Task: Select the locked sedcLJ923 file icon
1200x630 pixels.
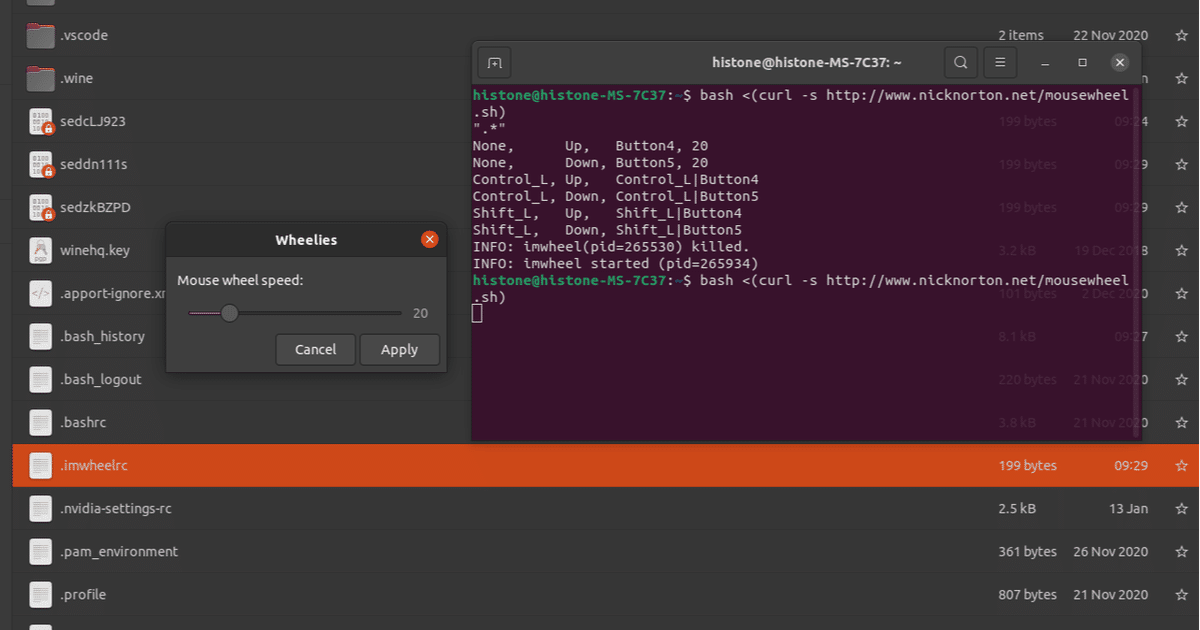Action: point(40,121)
